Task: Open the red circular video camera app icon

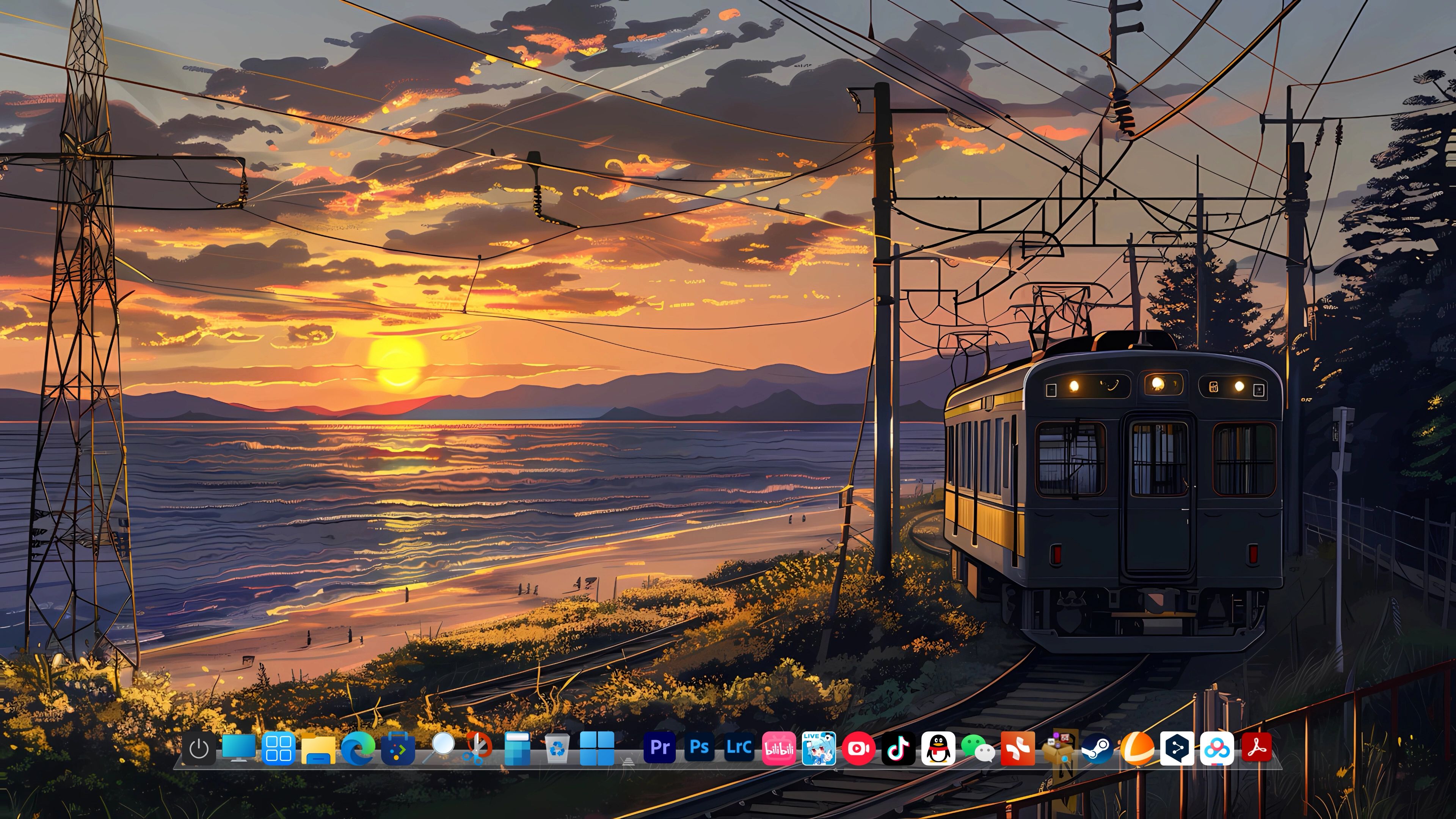Action: point(858,748)
